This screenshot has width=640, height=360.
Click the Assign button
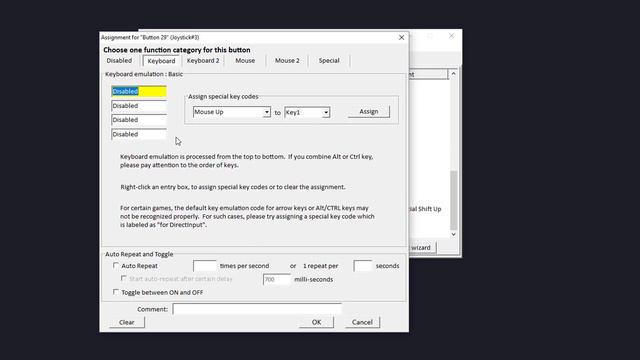pos(369,111)
